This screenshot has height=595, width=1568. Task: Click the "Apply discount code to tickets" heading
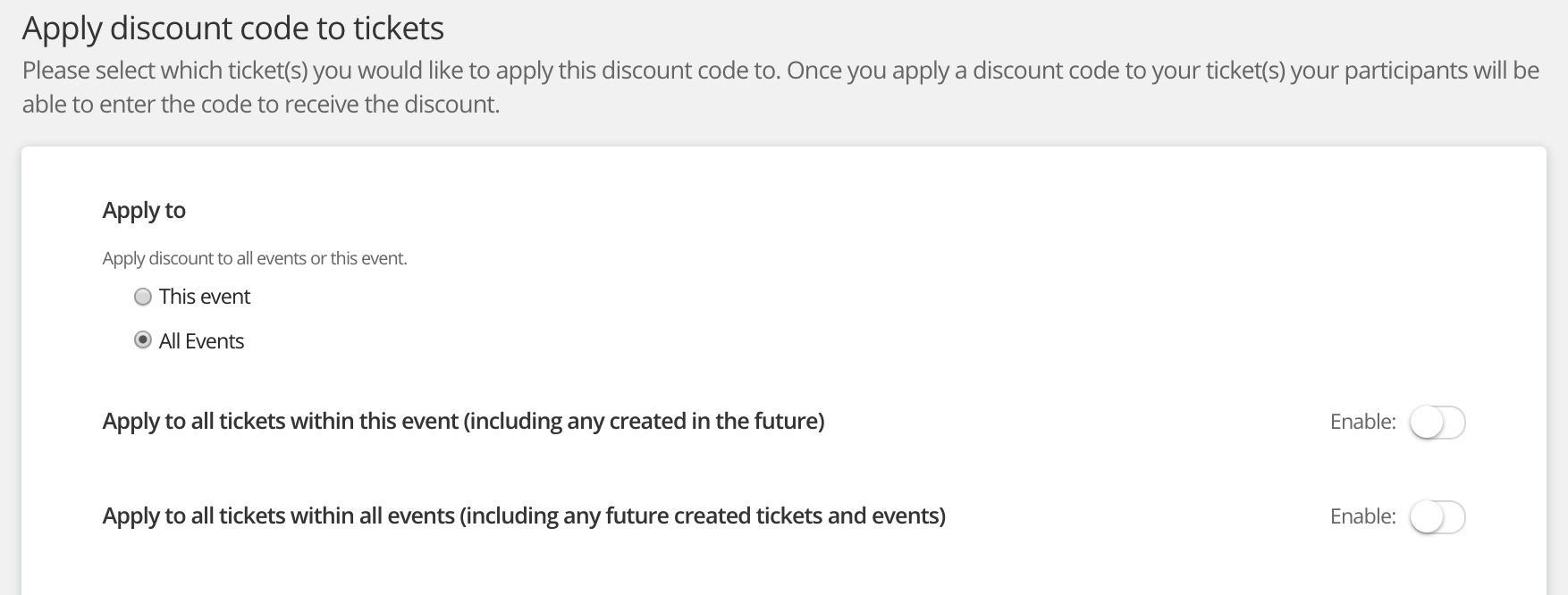click(x=232, y=29)
